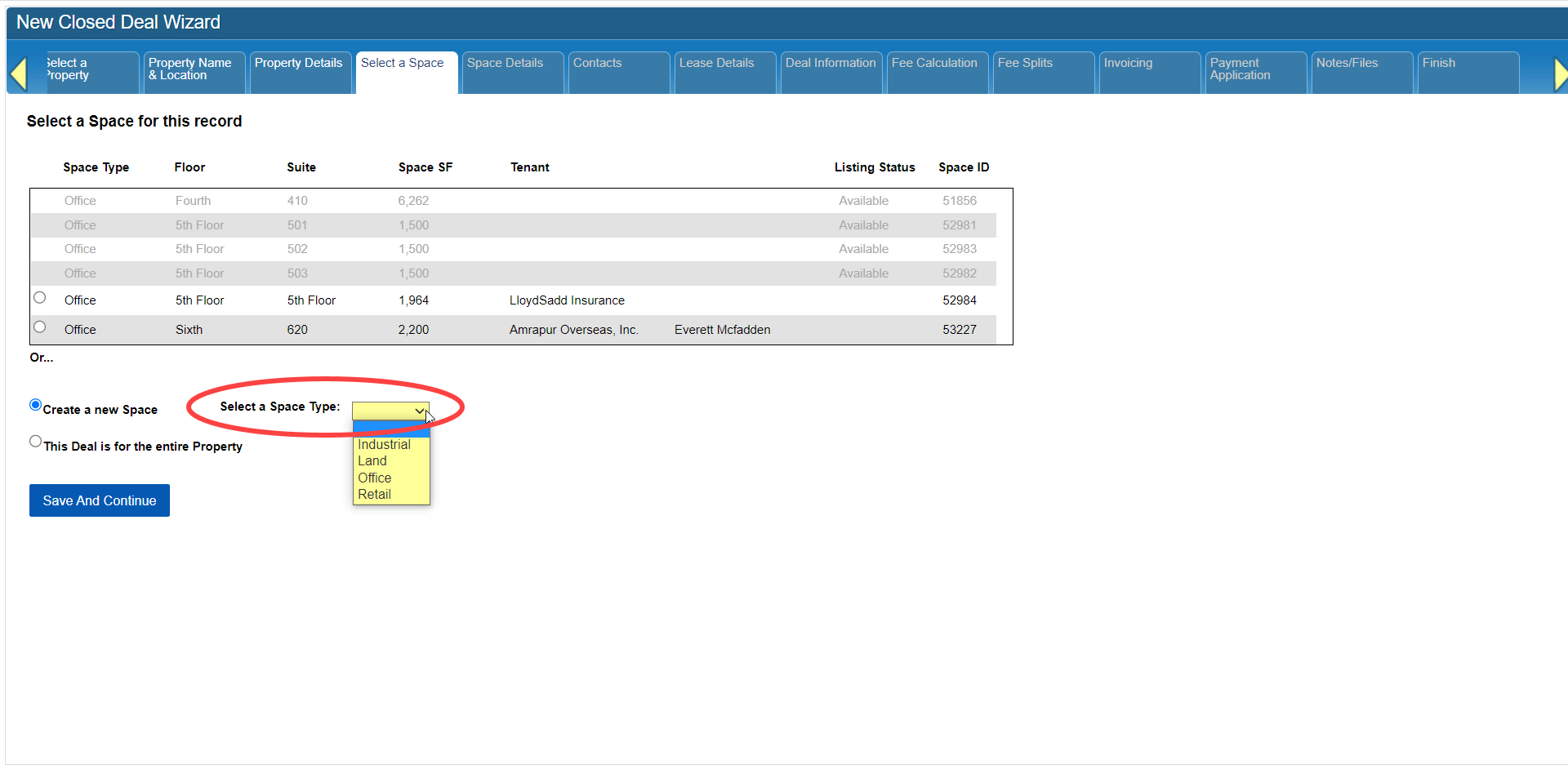Image resolution: width=1568 pixels, height=769 pixels.
Task: Choose Industrial from the space type list
Action: point(384,445)
